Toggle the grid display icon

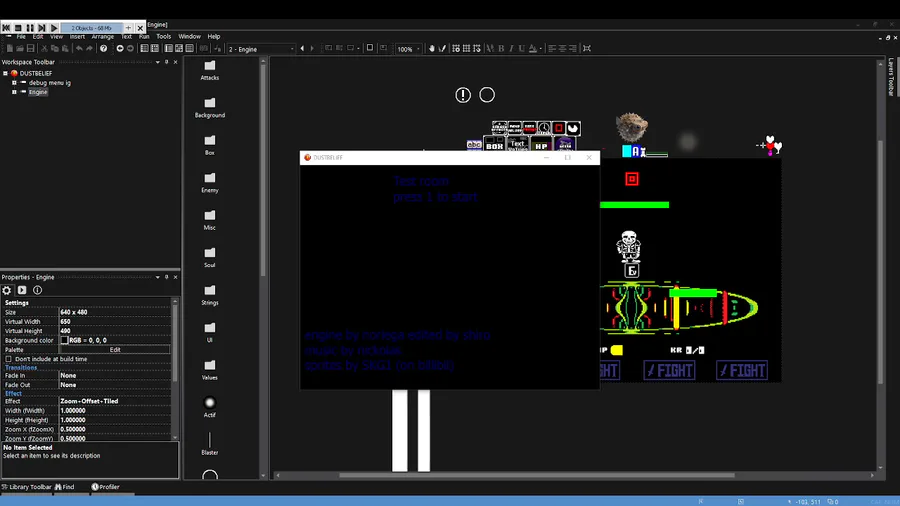pos(466,49)
